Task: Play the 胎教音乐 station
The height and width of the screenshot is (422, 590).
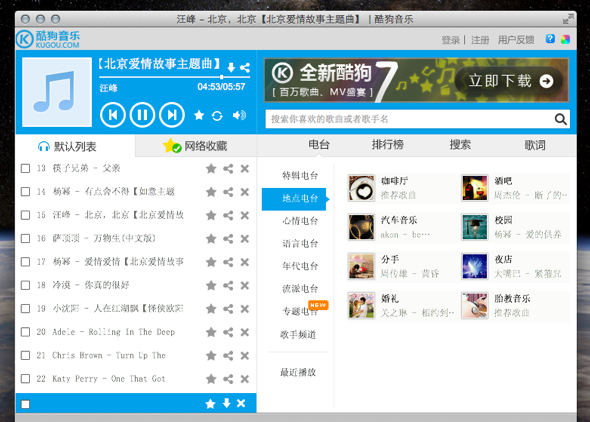Action: coord(474,305)
